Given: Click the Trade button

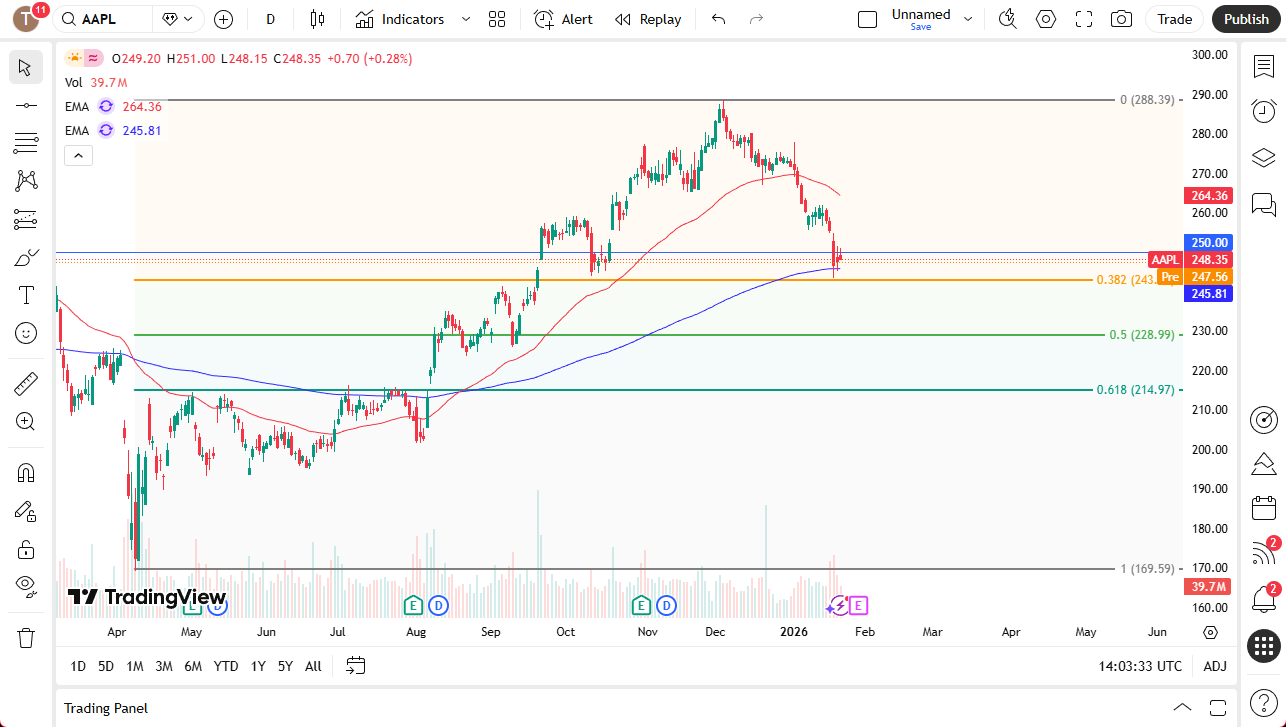Looking at the screenshot, I should point(1175,19).
